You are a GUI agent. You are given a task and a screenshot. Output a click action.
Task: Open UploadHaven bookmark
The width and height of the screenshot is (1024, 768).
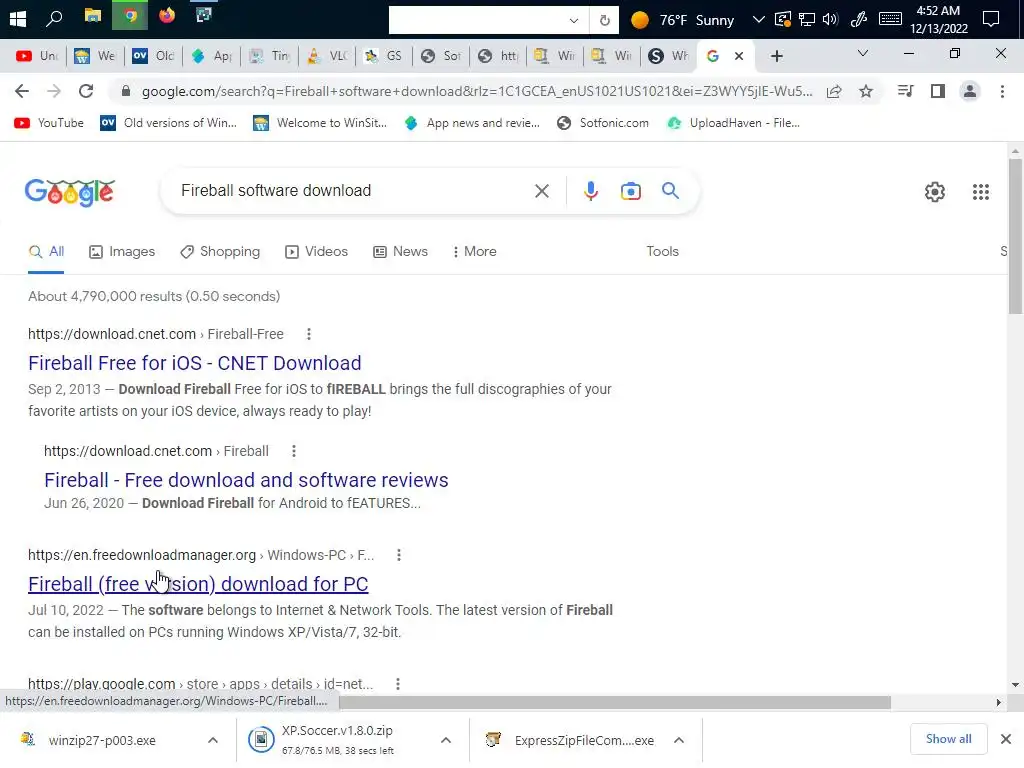[733, 123]
